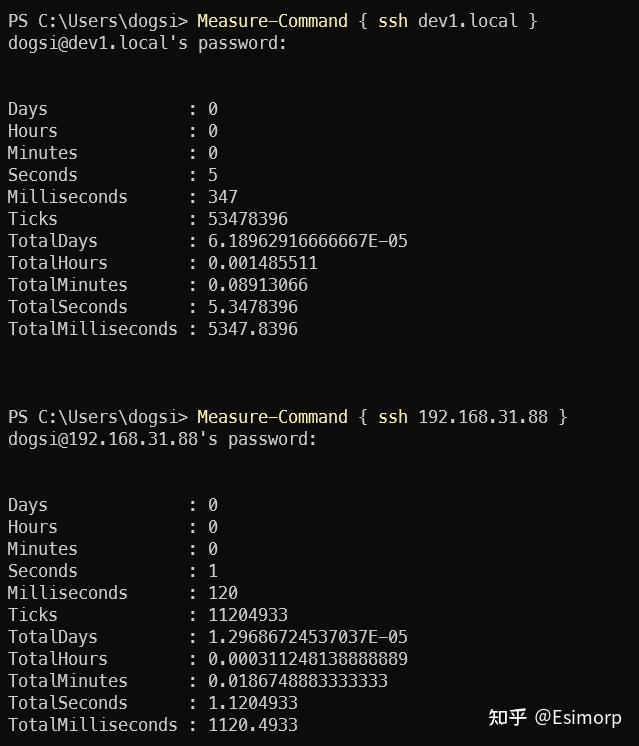639x746 pixels.
Task: Click the Ticks value 53478396
Action: [248, 219]
